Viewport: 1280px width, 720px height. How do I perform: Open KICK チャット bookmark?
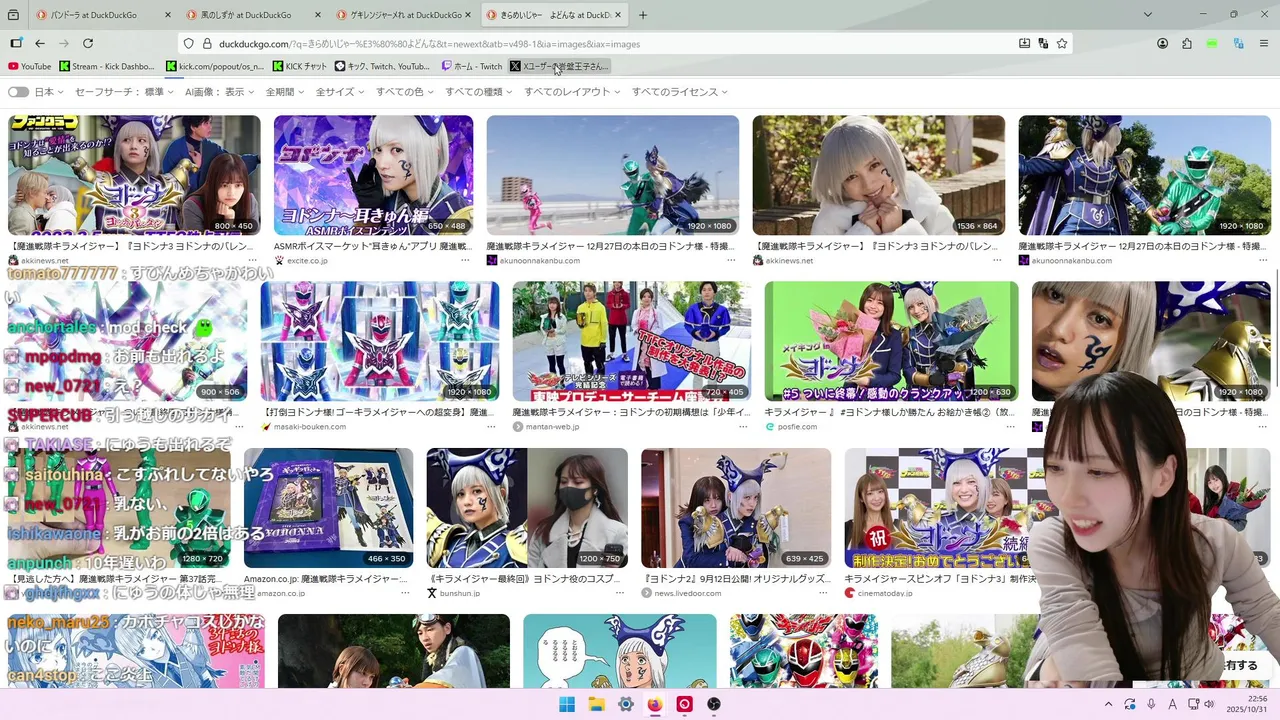pyautogui.click(x=300, y=66)
